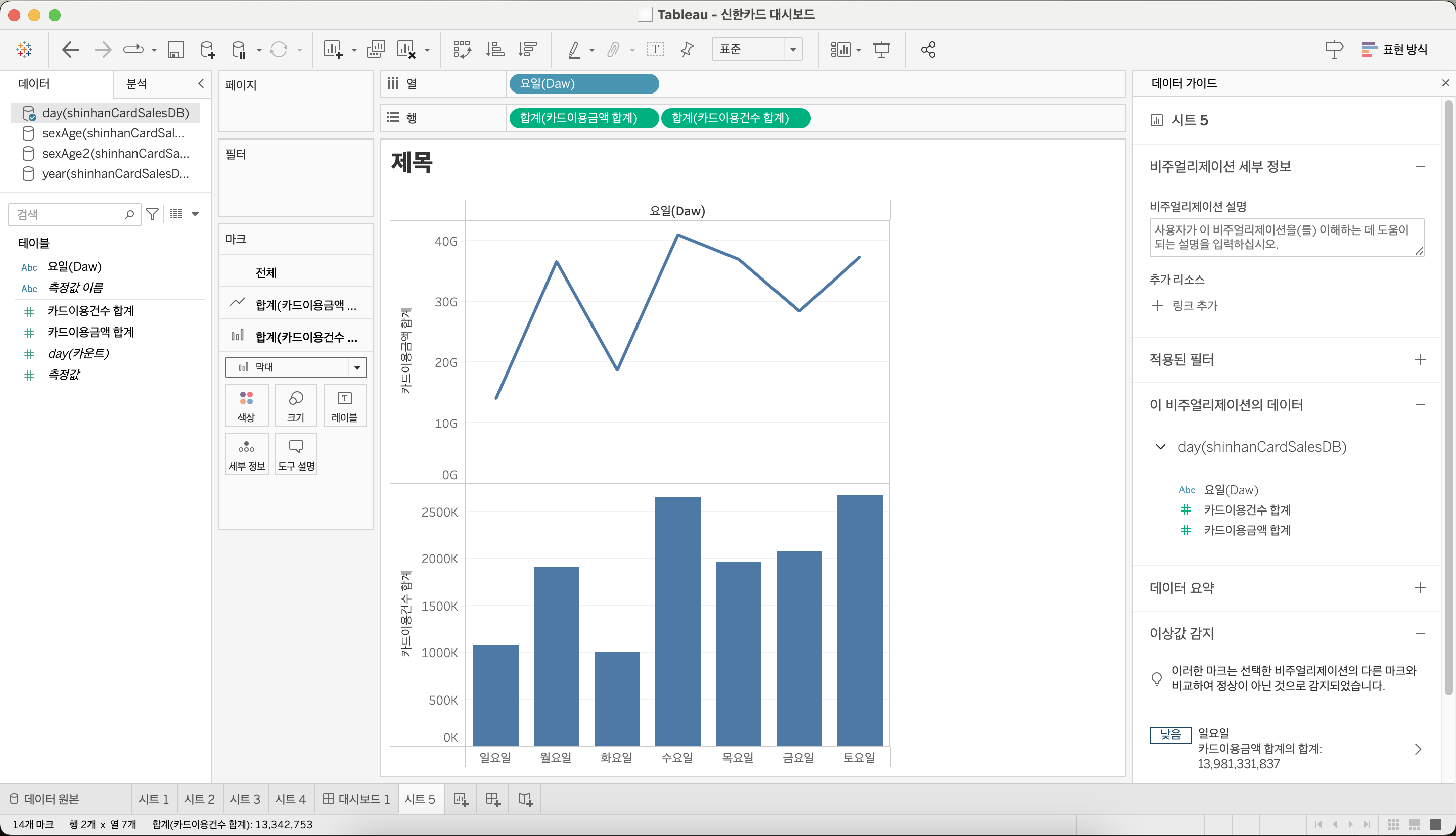Image resolution: width=1456 pixels, height=836 pixels.
Task: Open the Dashboard 1 (대시보드 1) tab
Action: pyautogui.click(x=356, y=799)
